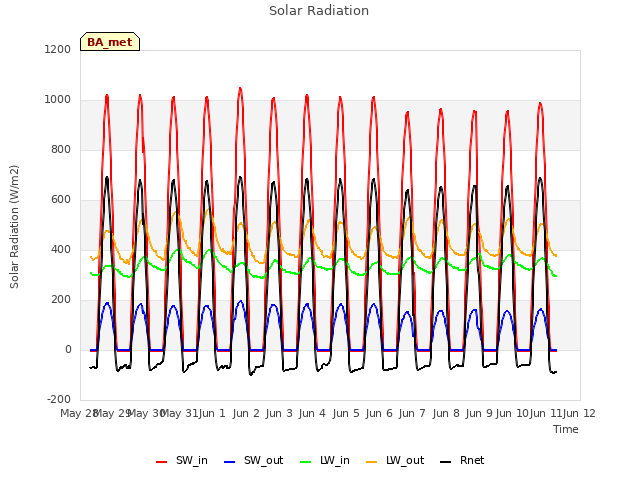This screenshot has width=640, height=480.
Task: Toggle LW_in legend entry
Action: 325,460
